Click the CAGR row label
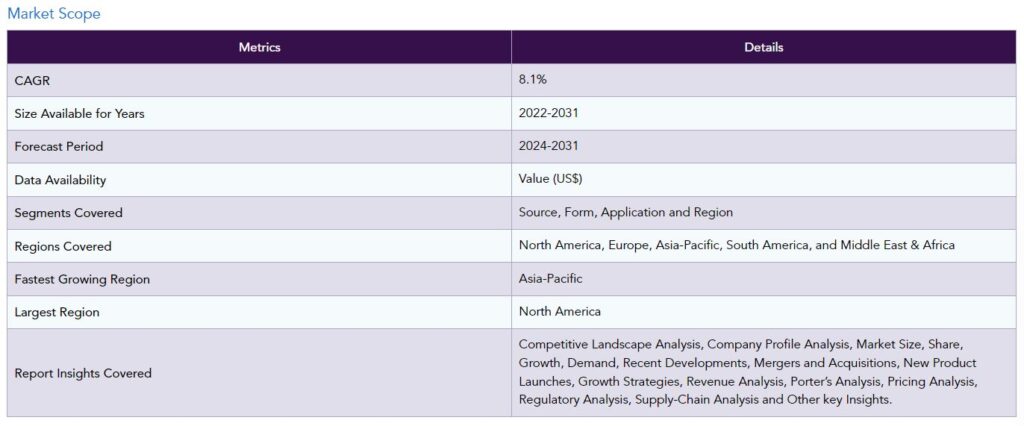 [x=32, y=80]
